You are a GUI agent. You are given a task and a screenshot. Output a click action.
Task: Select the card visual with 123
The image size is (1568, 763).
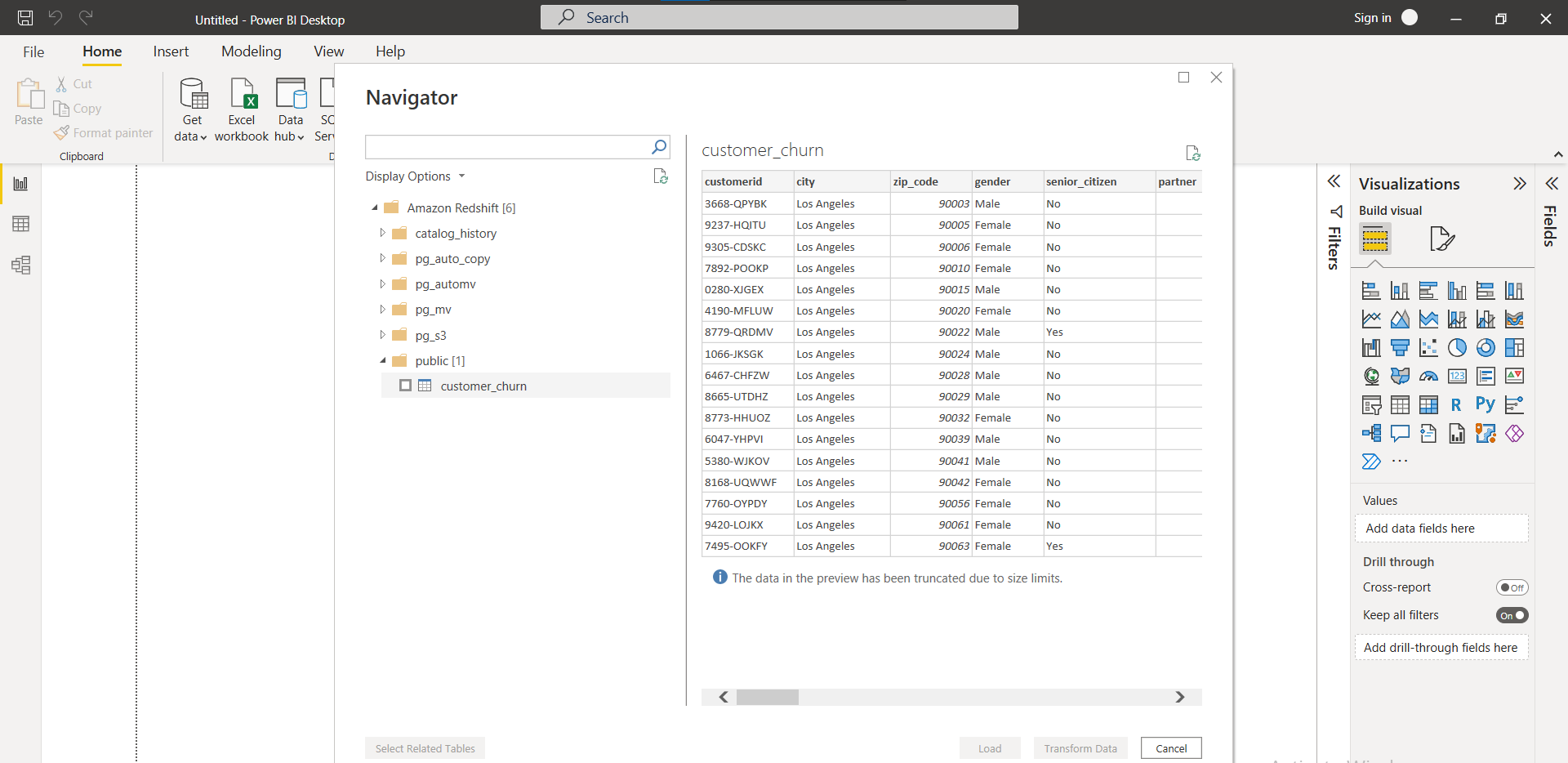[x=1457, y=376]
